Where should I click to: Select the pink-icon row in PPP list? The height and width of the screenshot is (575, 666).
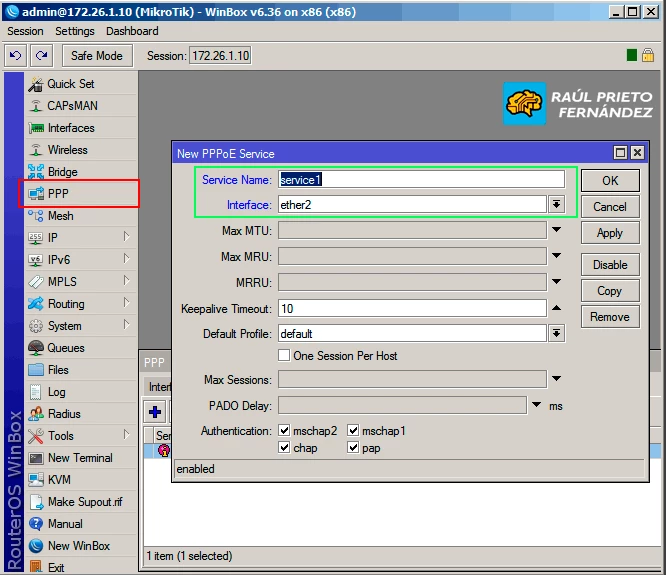(x=164, y=450)
